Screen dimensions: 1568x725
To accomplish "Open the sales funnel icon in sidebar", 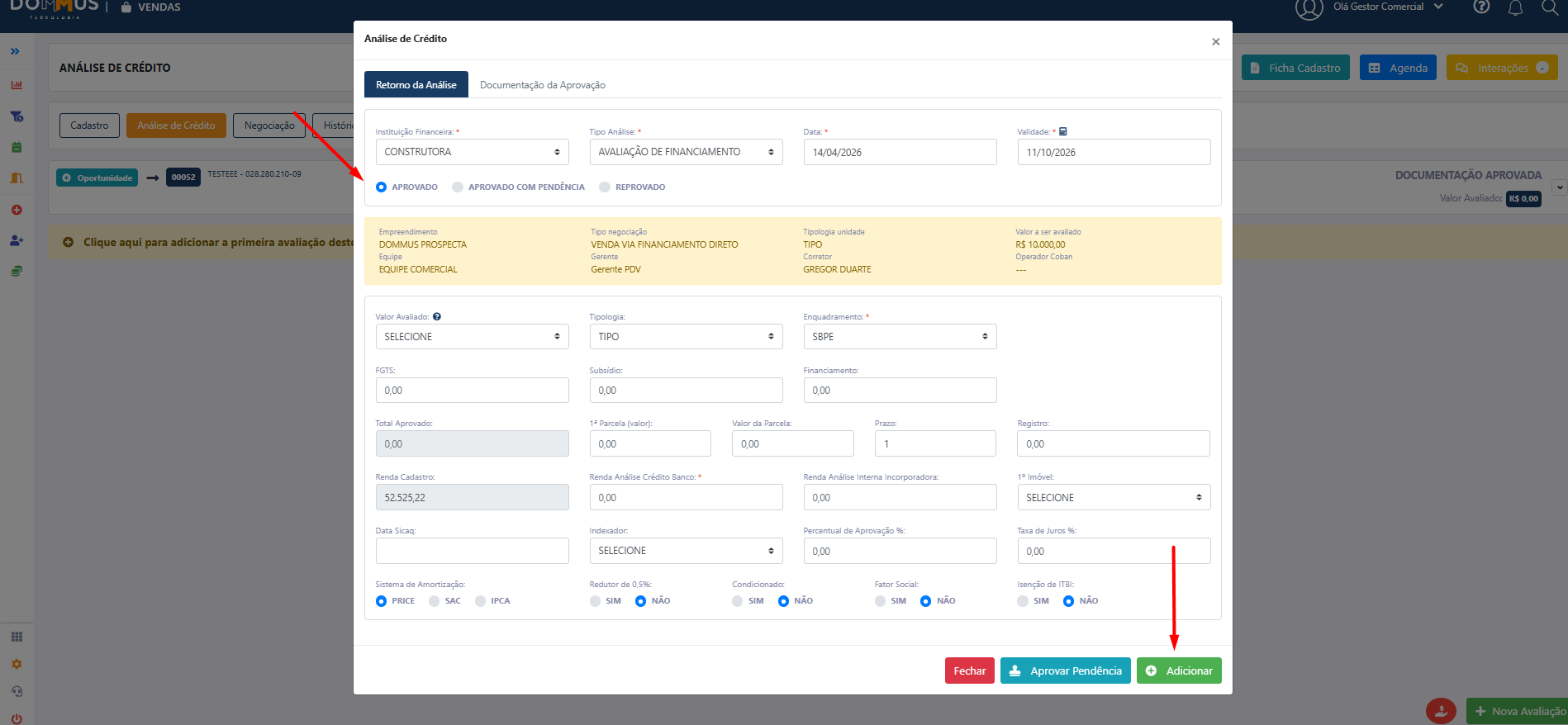I will (17, 116).
